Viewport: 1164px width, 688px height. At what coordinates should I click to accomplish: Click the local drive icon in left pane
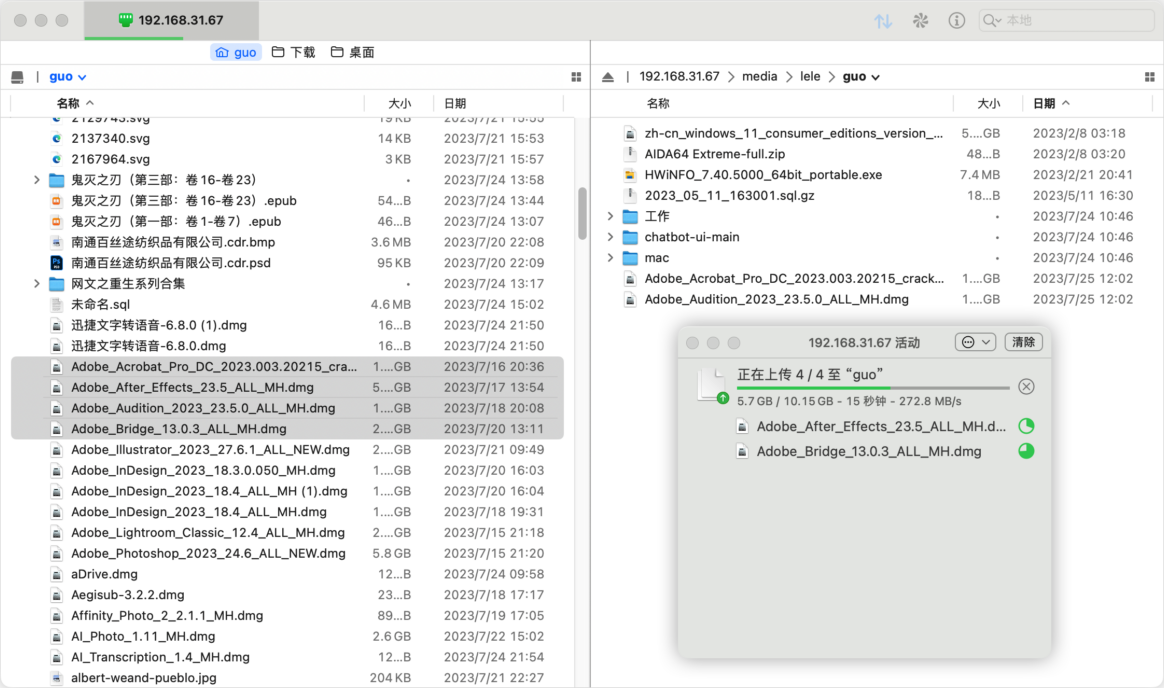click(17, 76)
